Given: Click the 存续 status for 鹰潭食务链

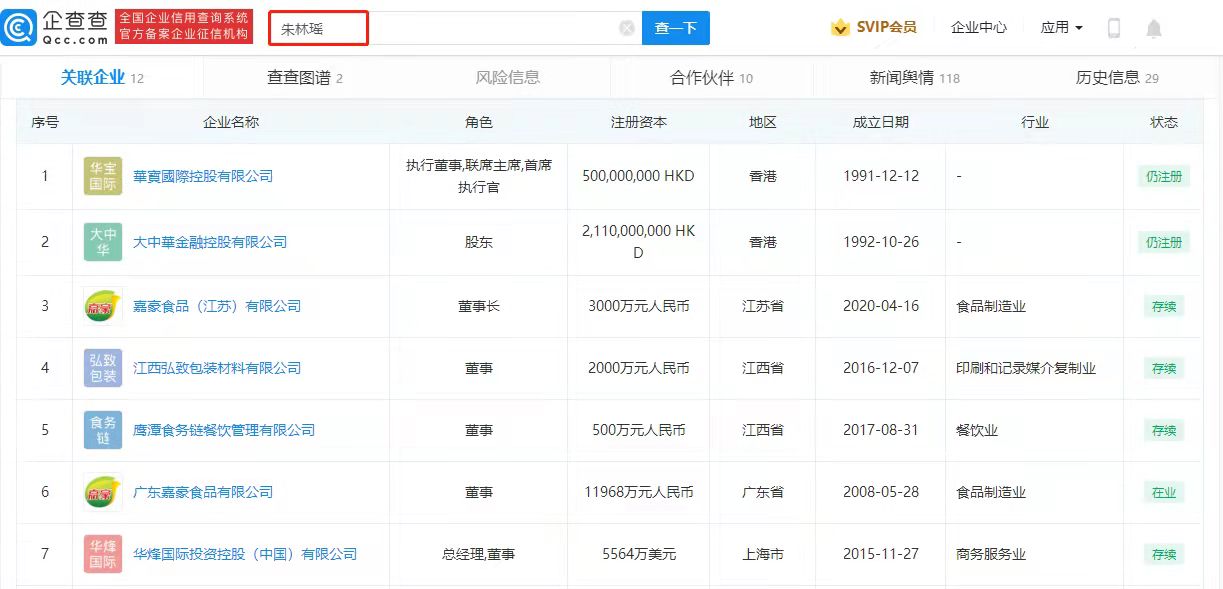Looking at the screenshot, I should tap(1163, 430).
